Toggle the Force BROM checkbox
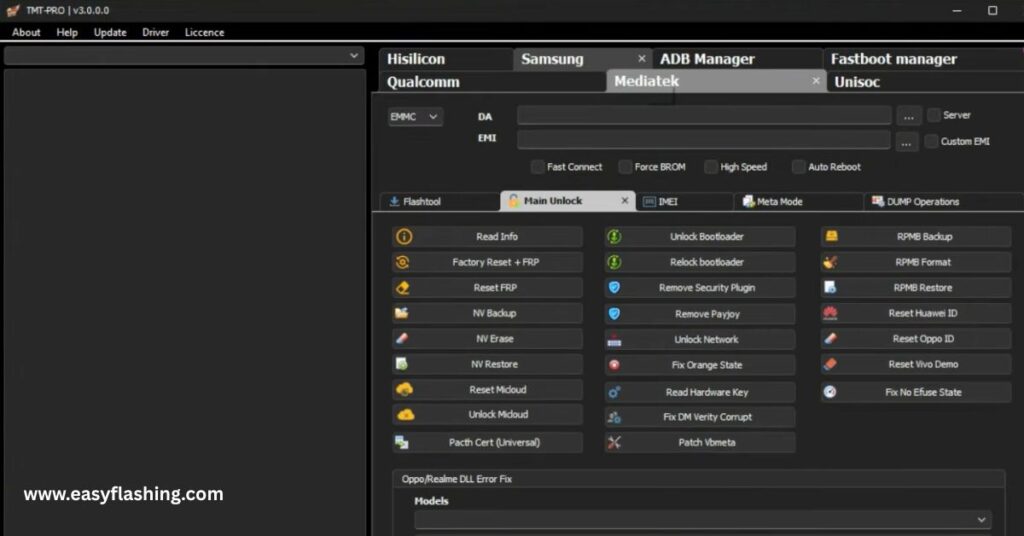This screenshot has width=1024, height=536. (625, 166)
